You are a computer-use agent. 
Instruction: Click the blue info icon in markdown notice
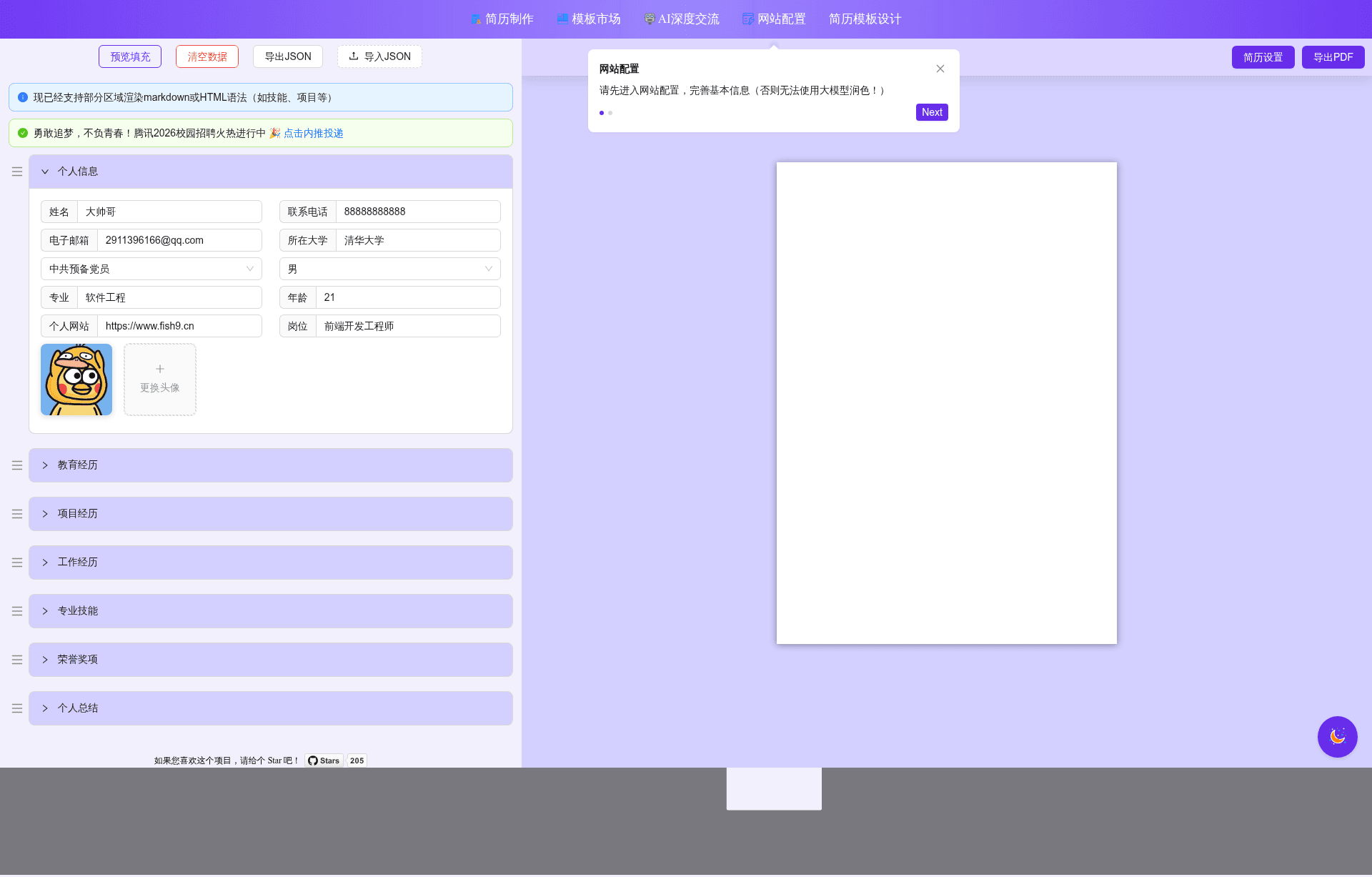(23, 97)
